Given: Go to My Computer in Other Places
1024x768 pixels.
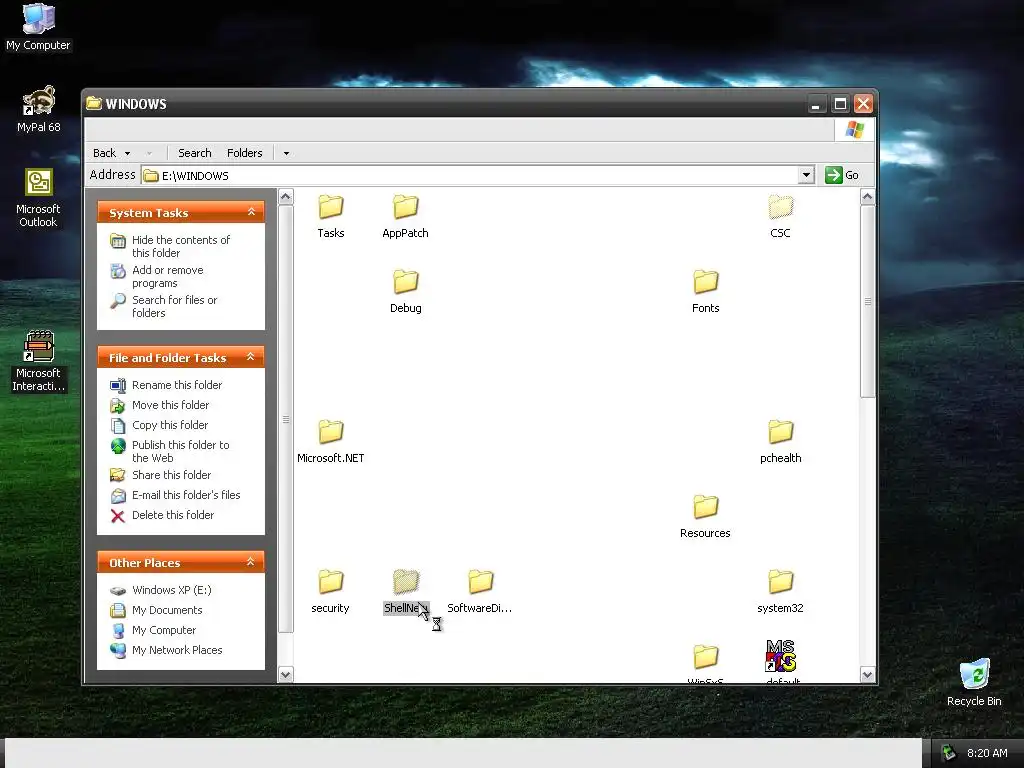Looking at the screenshot, I should click(153, 630).
